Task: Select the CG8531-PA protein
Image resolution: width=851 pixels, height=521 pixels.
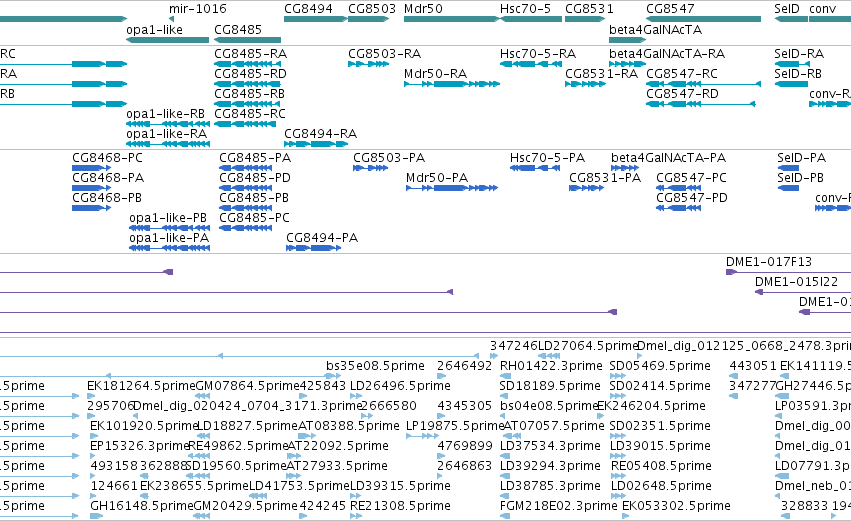Action: click(x=586, y=188)
